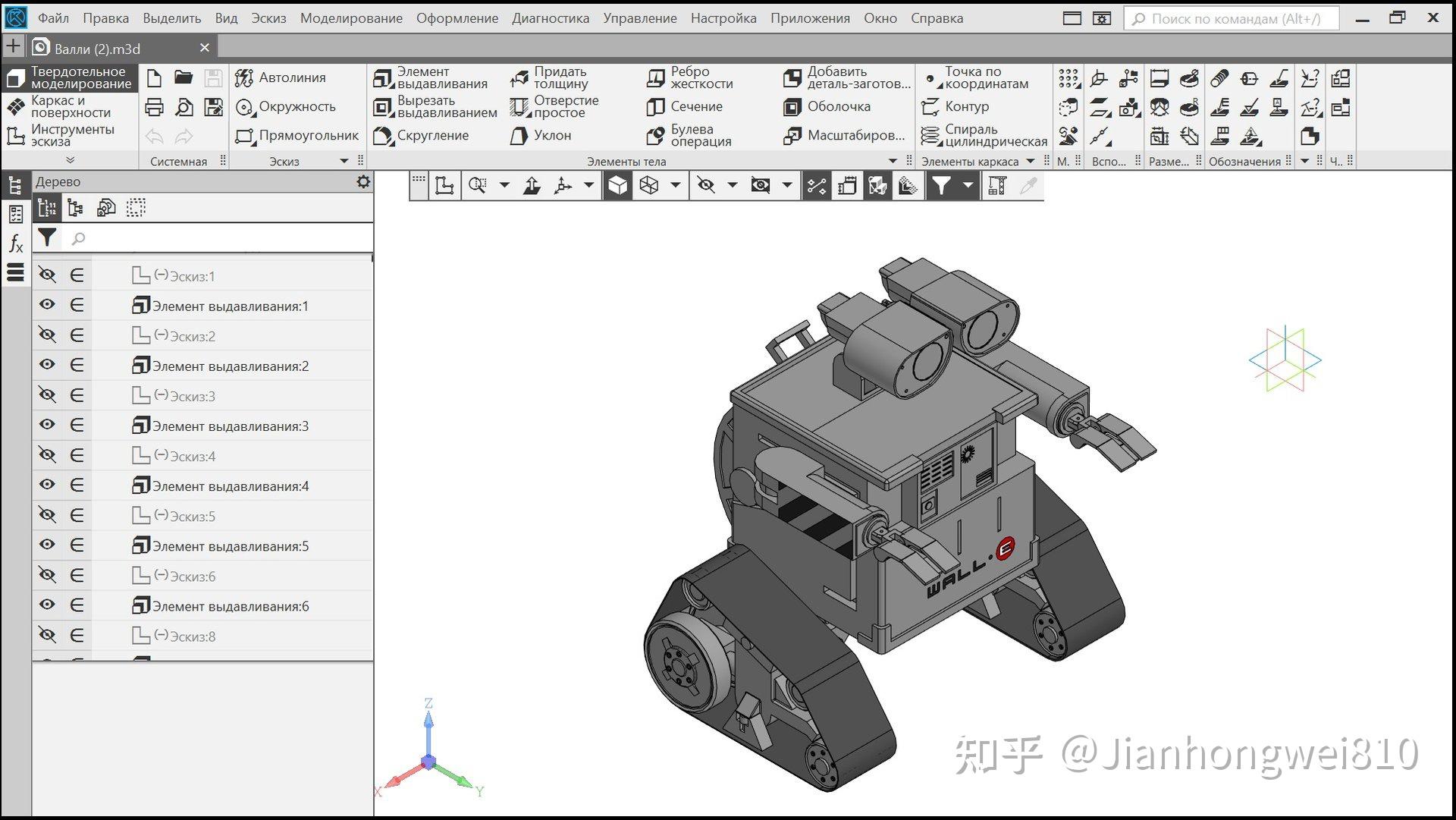The width and height of the screenshot is (1456, 820).
Task: Select the Автолиния sketch tool
Action: click(x=281, y=77)
